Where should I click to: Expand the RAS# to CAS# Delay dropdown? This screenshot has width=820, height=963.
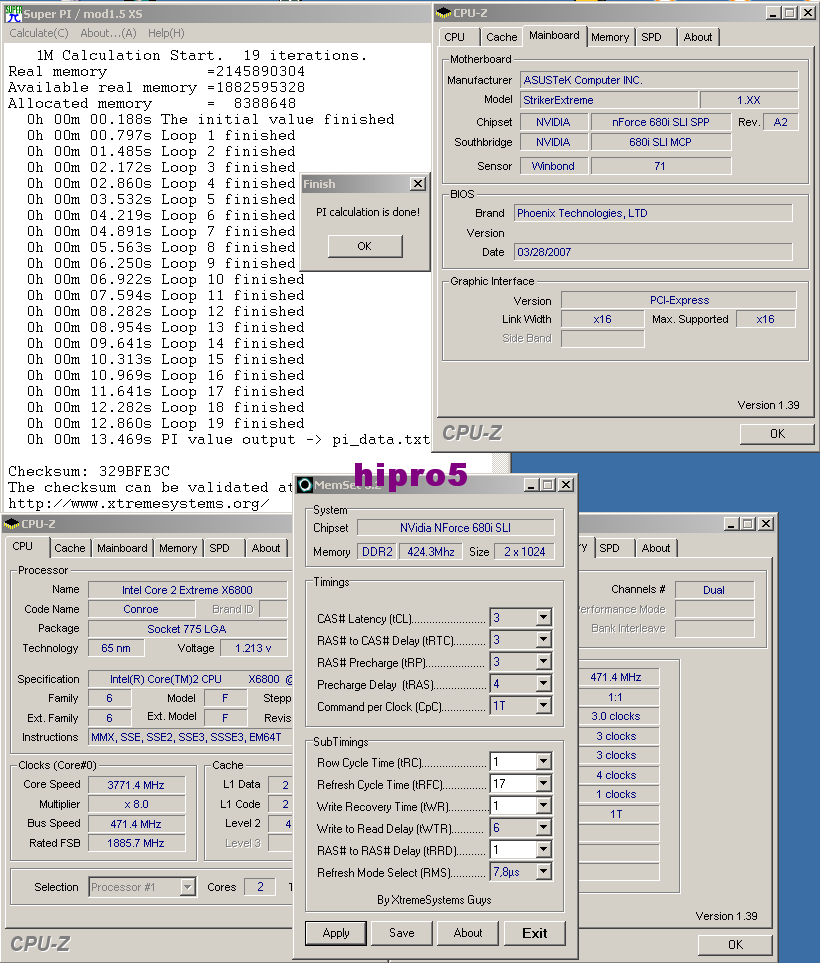point(544,639)
